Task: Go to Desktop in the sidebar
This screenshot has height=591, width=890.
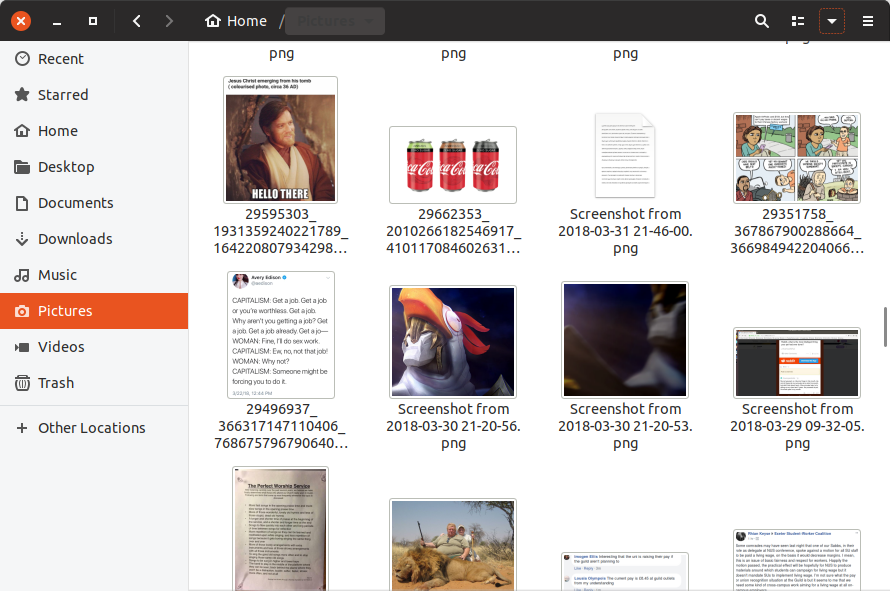Action: [94, 167]
